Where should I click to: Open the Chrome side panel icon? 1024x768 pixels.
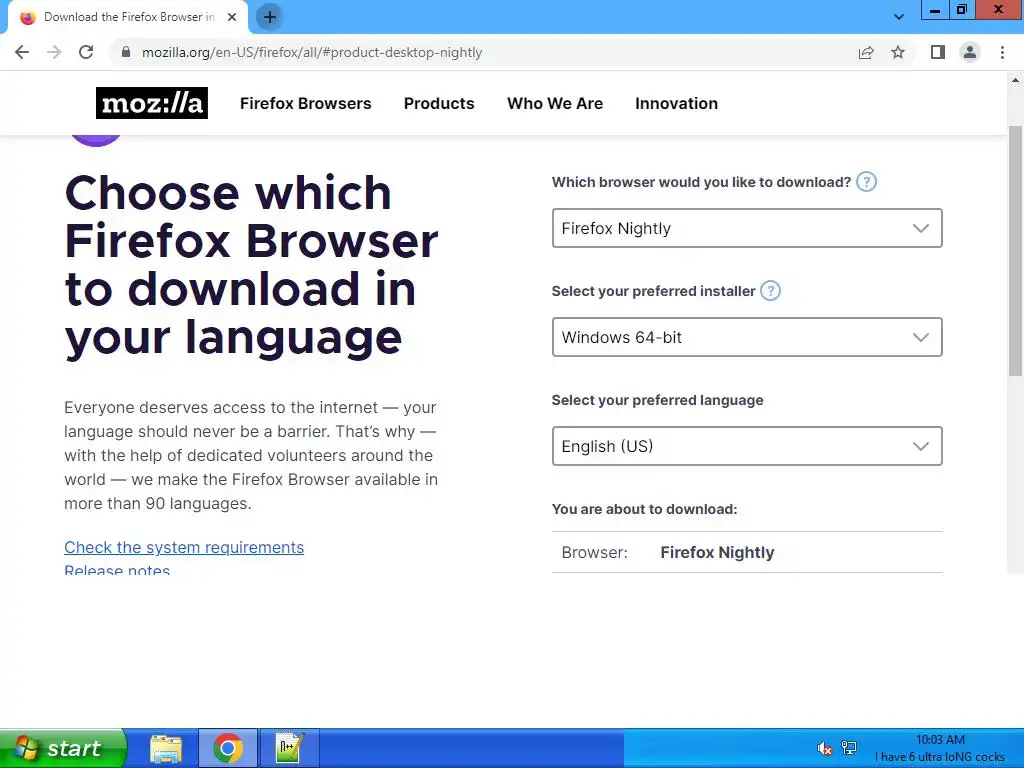(x=938, y=52)
